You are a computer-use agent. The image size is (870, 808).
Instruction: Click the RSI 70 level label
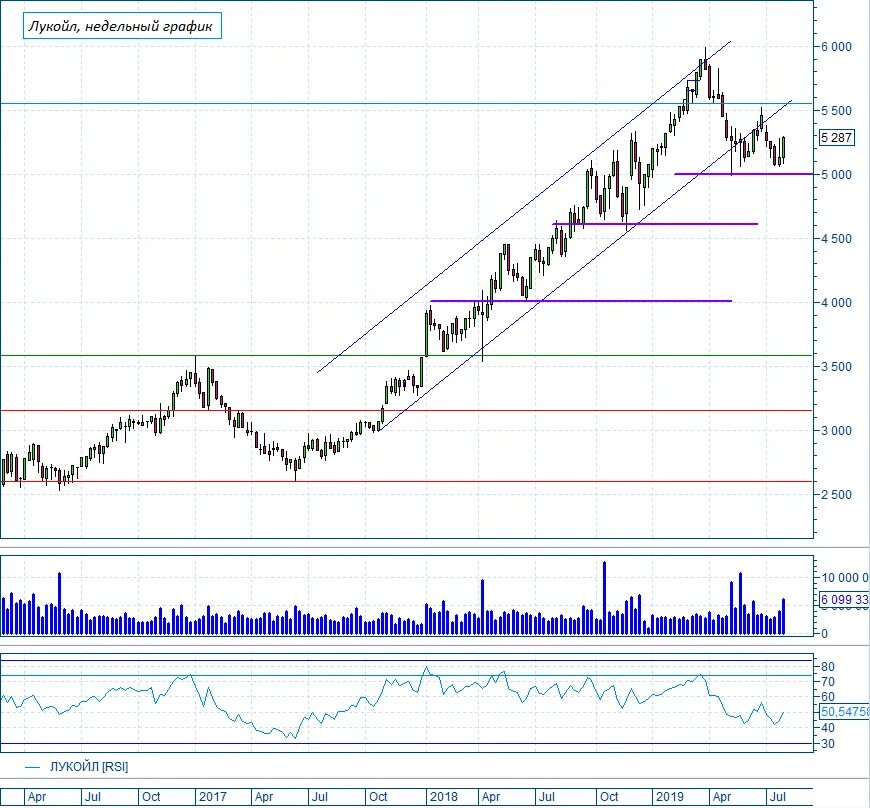click(828, 681)
